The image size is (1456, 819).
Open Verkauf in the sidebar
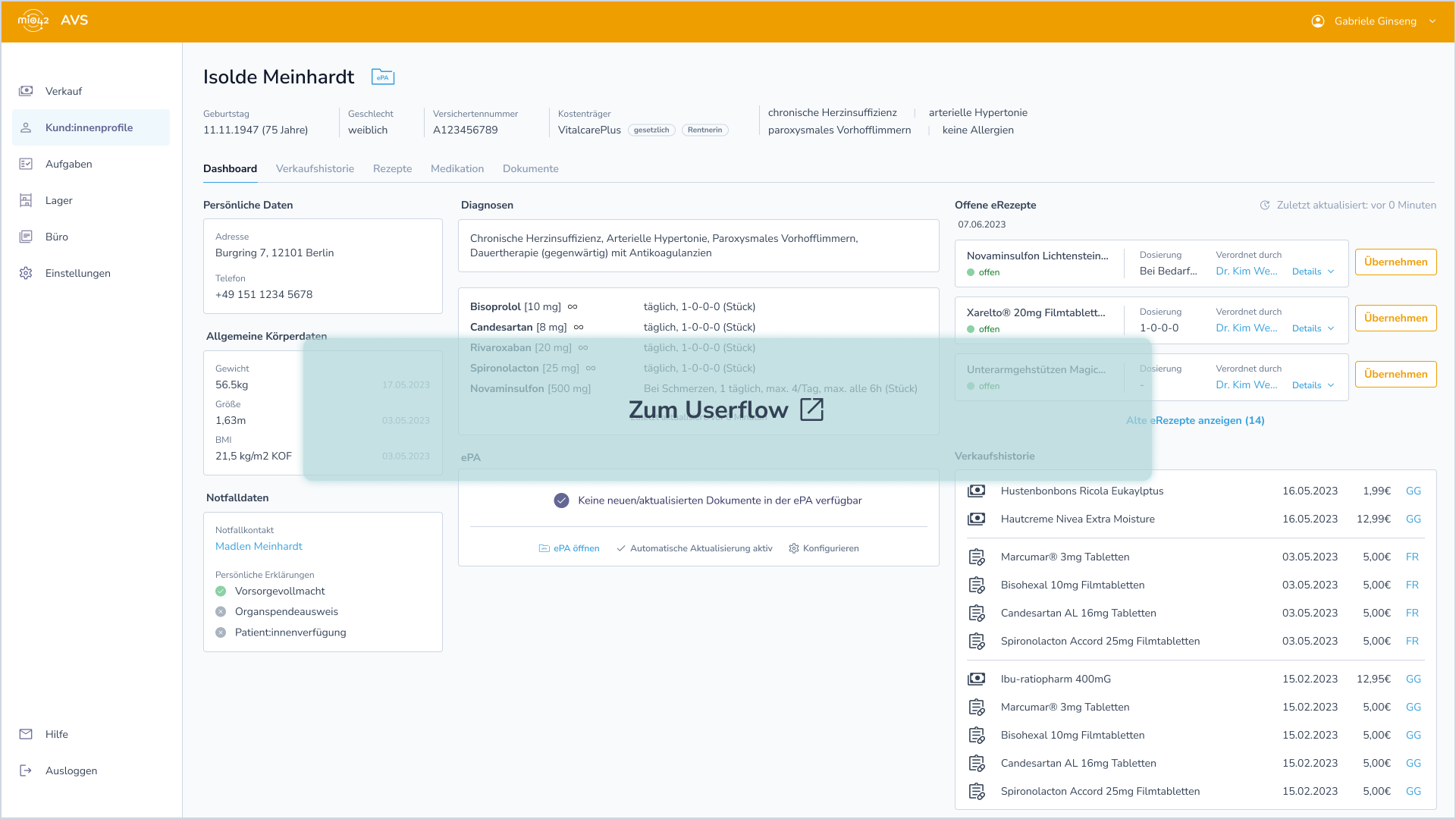click(x=63, y=91)
